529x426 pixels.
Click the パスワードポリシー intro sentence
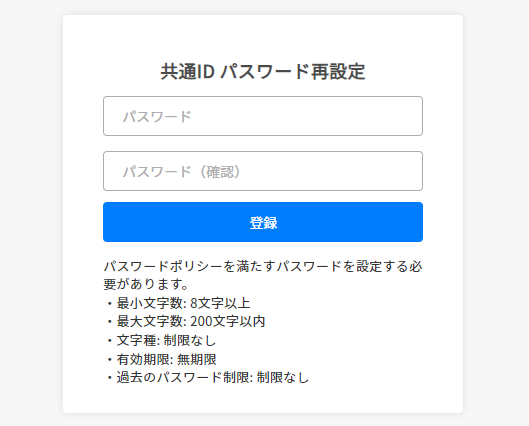click(x=263, y=275)
